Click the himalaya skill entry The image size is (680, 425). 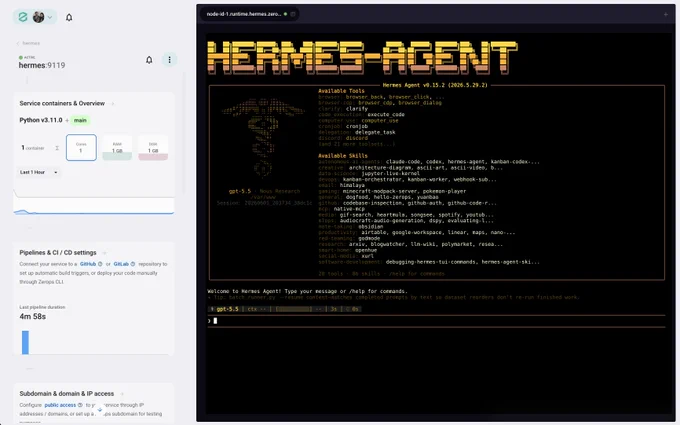pyautogui.click(x=352, y=185)
